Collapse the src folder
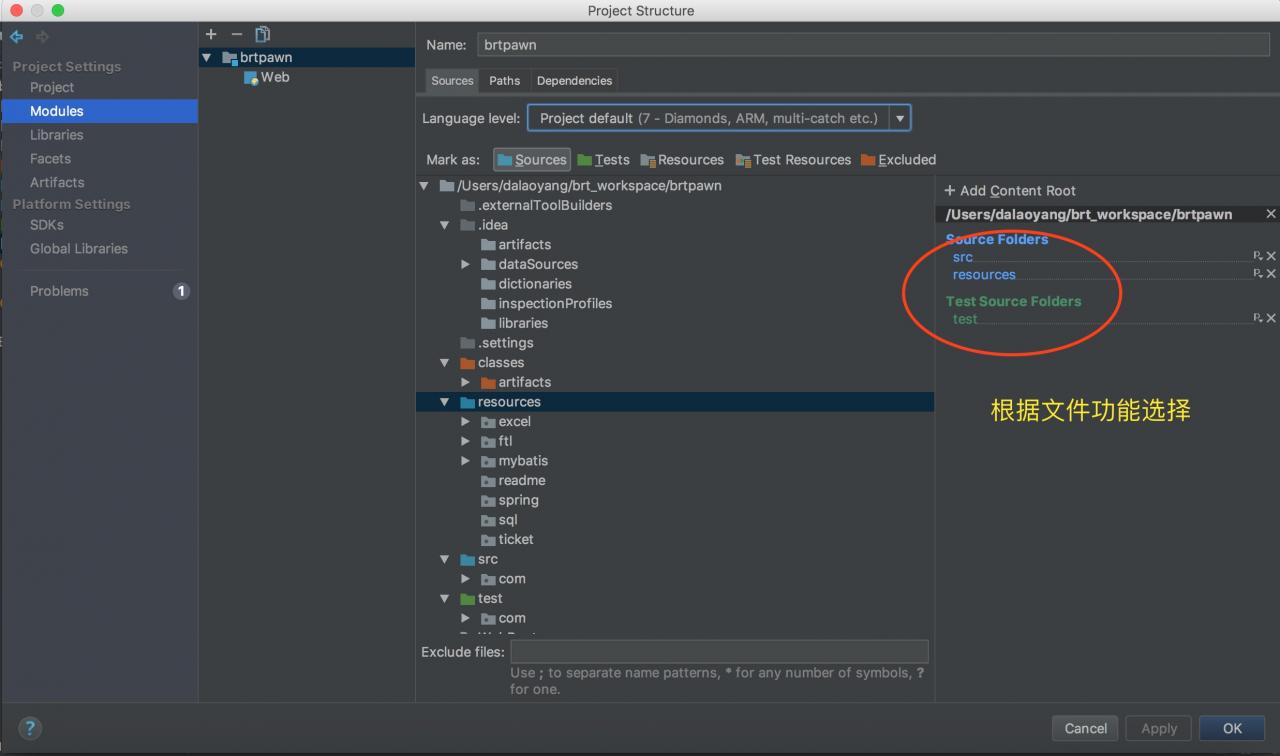The width and height of the screenshot is (1280, 756). click(x=445, y=560)
